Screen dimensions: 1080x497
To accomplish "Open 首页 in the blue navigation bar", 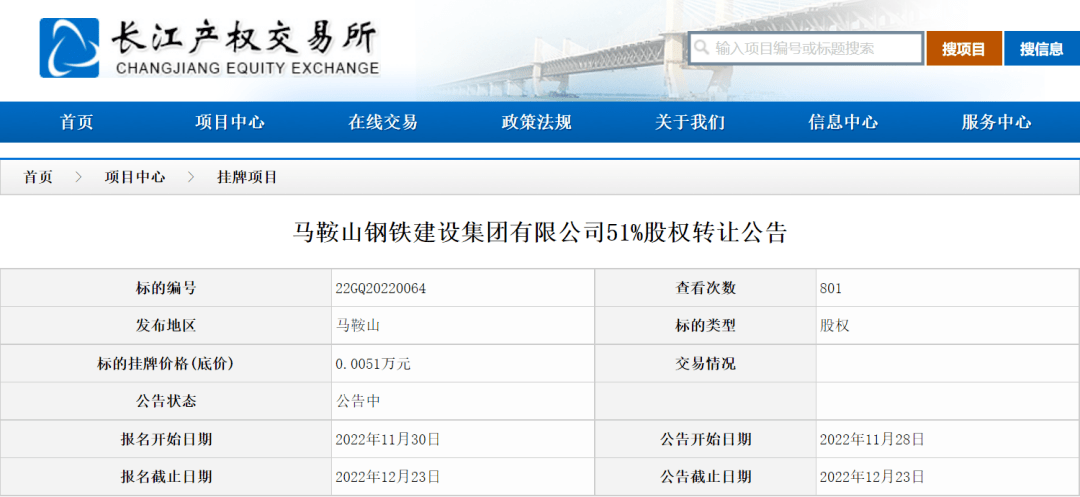I will tap(76, 123).
